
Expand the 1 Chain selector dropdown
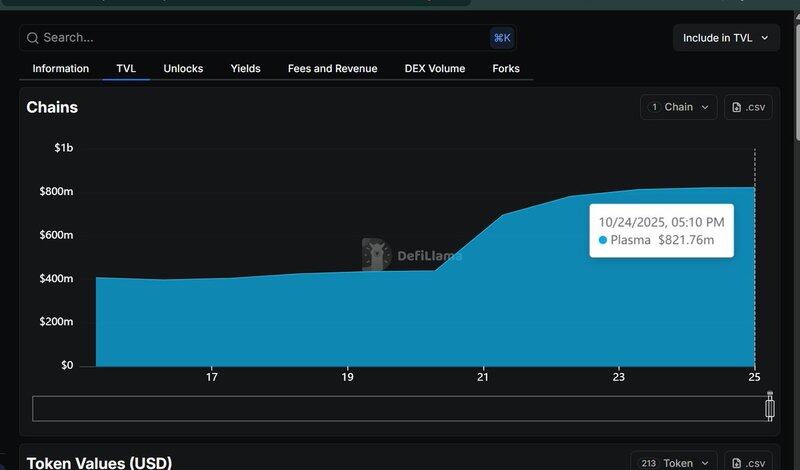(x=679, y=107)
